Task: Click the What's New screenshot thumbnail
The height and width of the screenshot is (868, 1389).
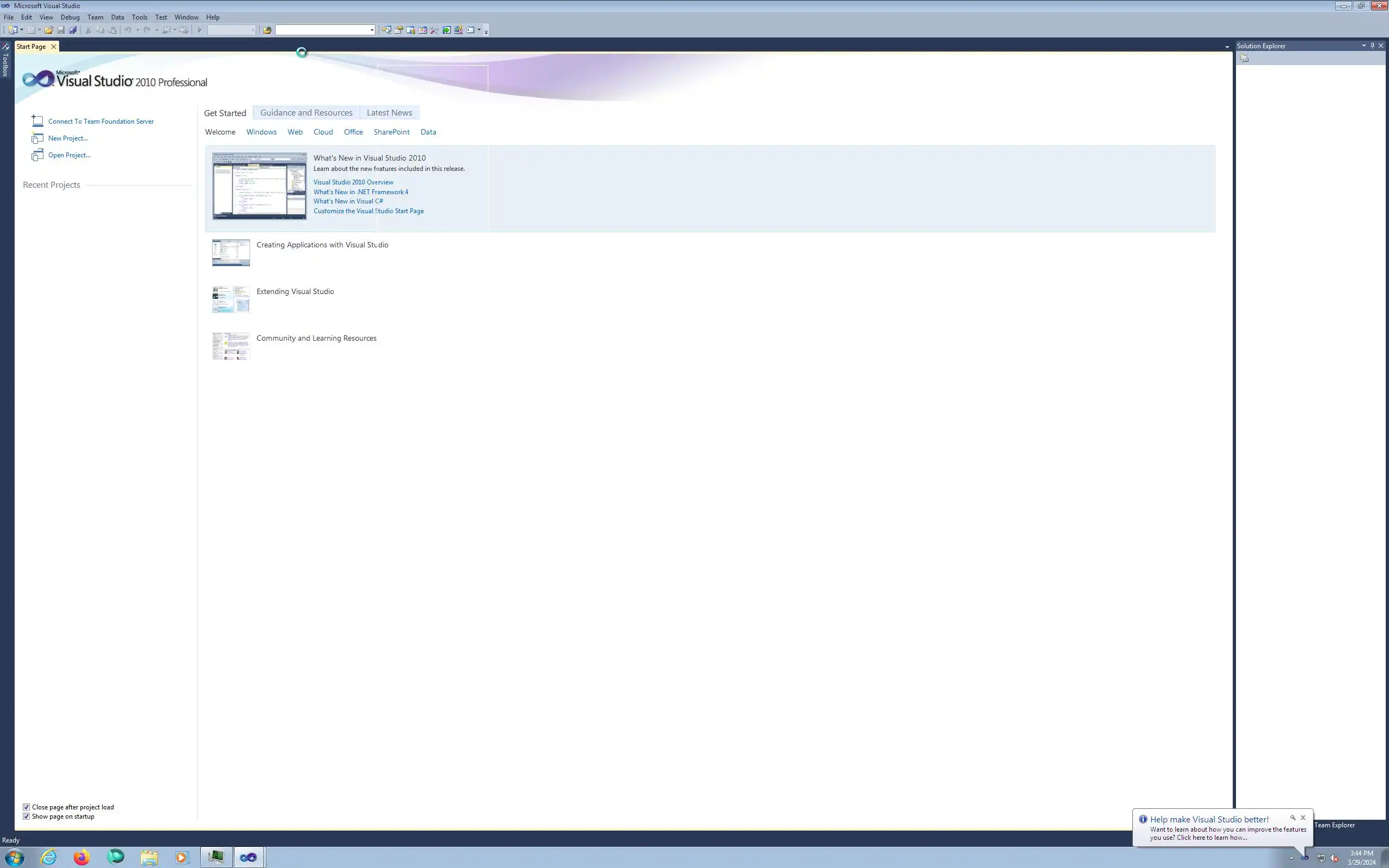Action: (x=259, y=186)
